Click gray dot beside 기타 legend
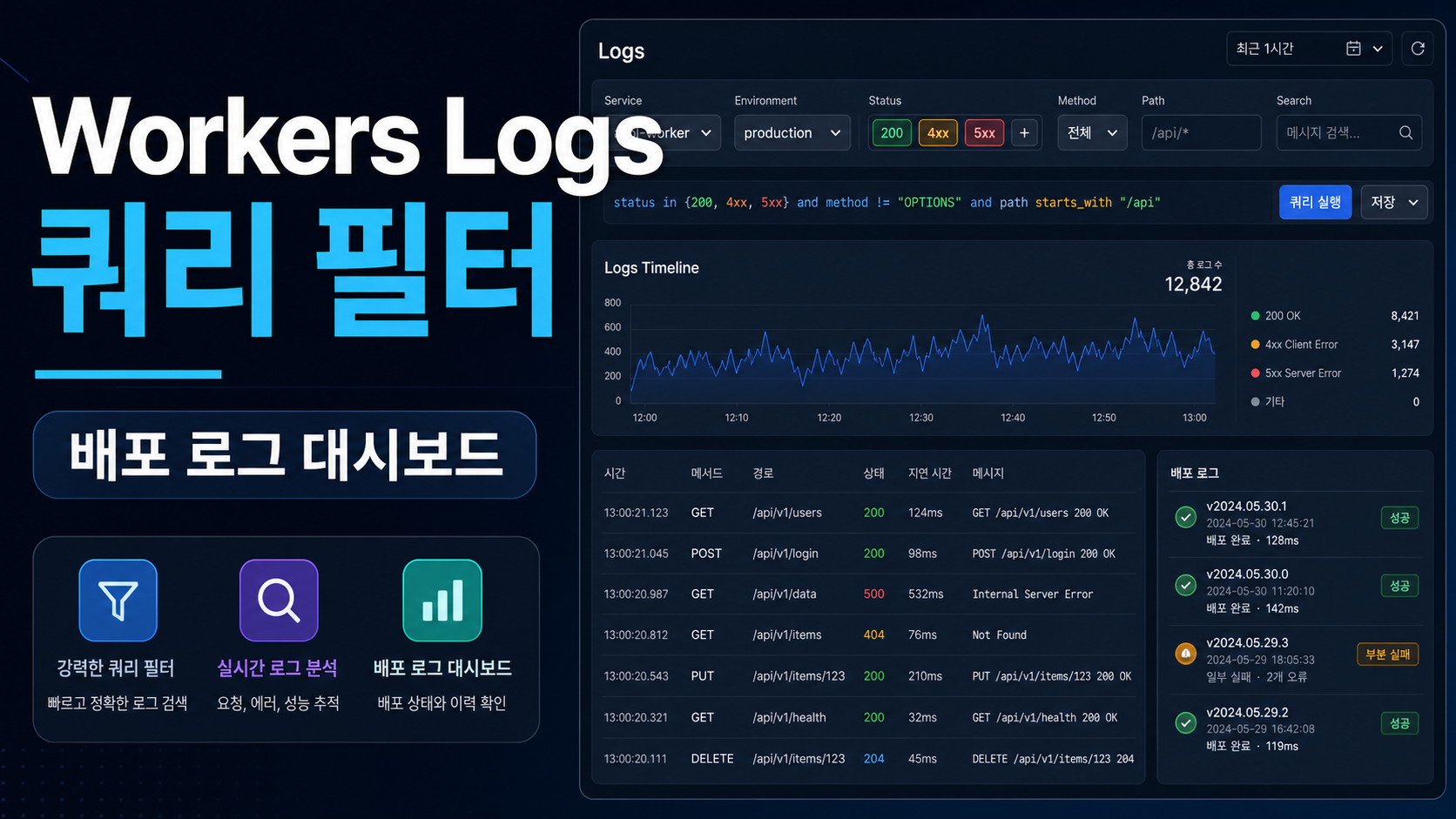This screenshot has width=1456, height=819. tap(1255, 402)
